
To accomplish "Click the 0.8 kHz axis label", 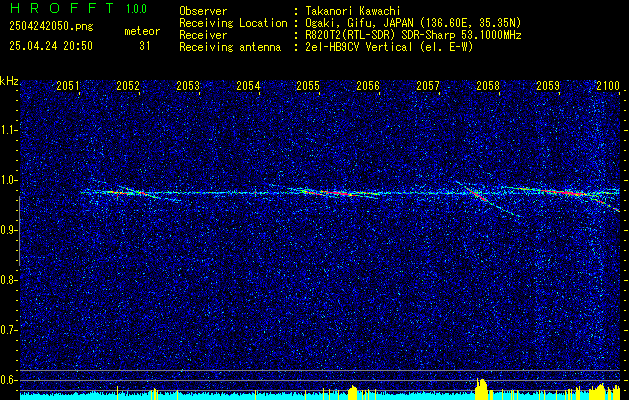I will pyautogui.click(x=8, y=280).
